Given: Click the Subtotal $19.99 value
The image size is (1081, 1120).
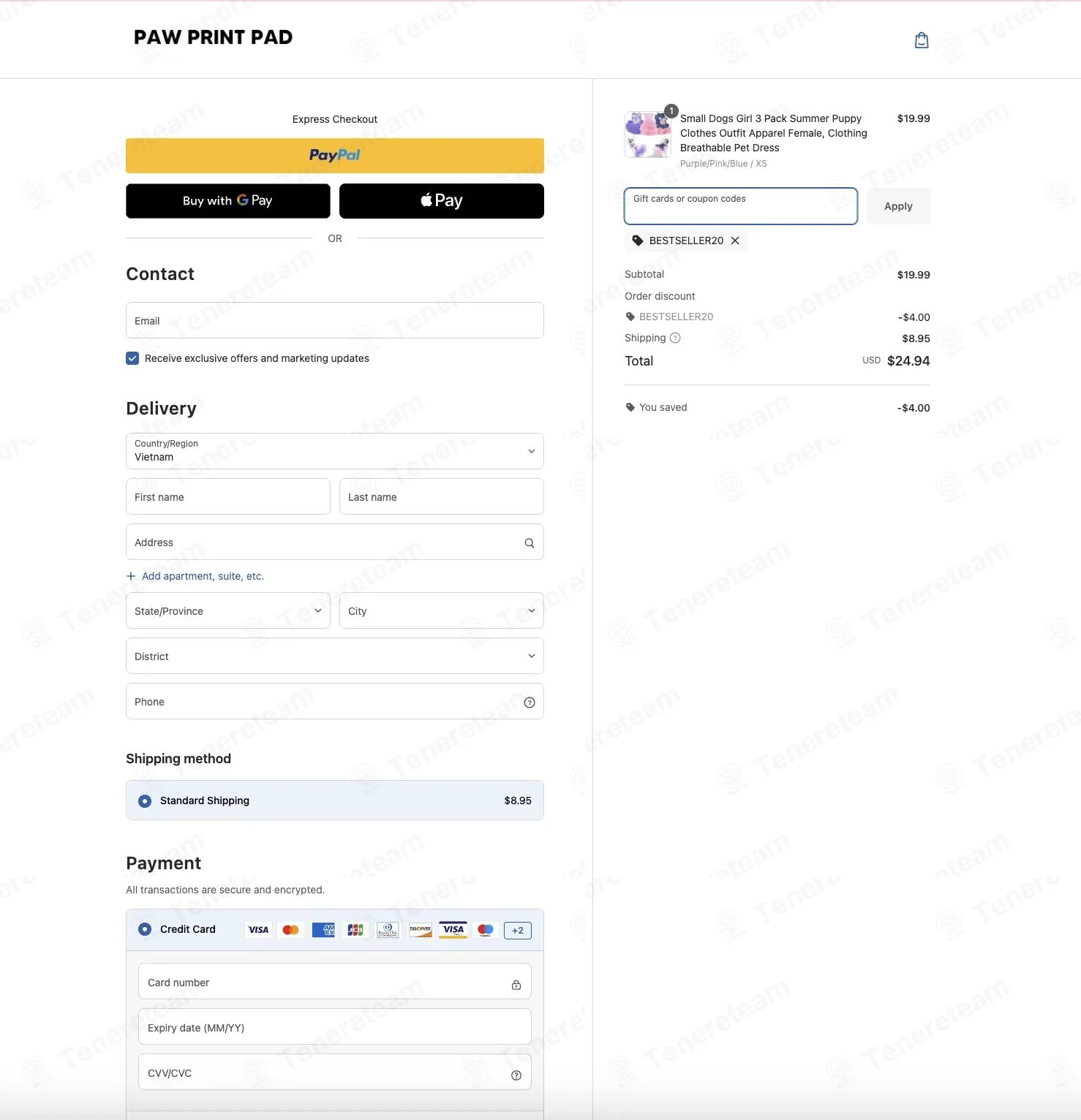Looking at the screenshot, I should tap(914, 275).
